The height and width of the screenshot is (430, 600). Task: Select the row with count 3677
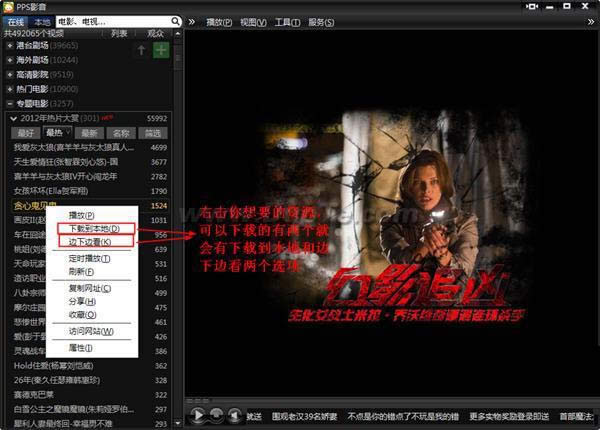(x=90, y=162)
